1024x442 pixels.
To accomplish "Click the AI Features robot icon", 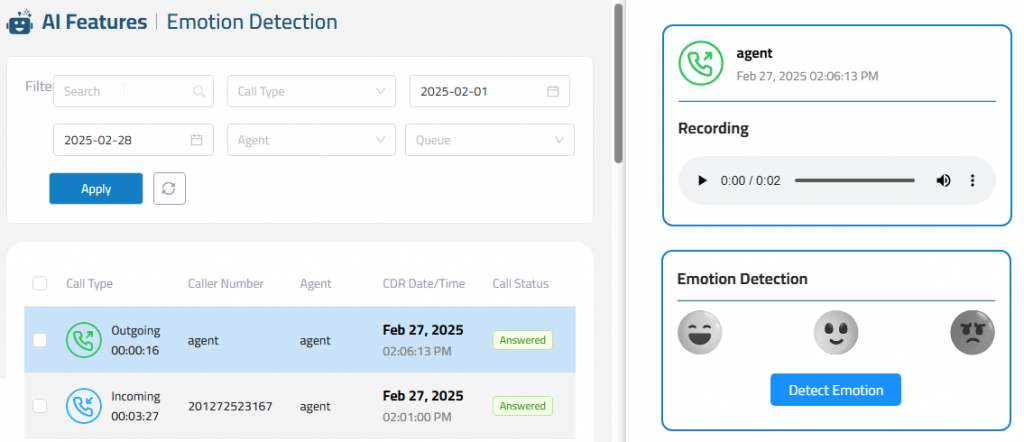I will pyautogui.click(x=19, y=22).
